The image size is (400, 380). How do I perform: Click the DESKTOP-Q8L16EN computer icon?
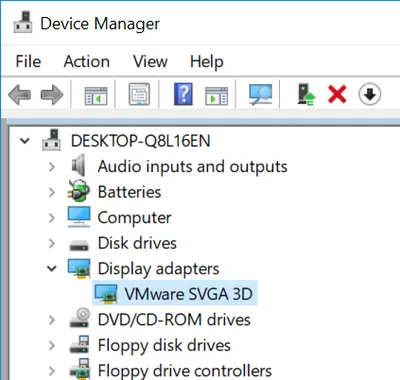[x=51, y=140]
